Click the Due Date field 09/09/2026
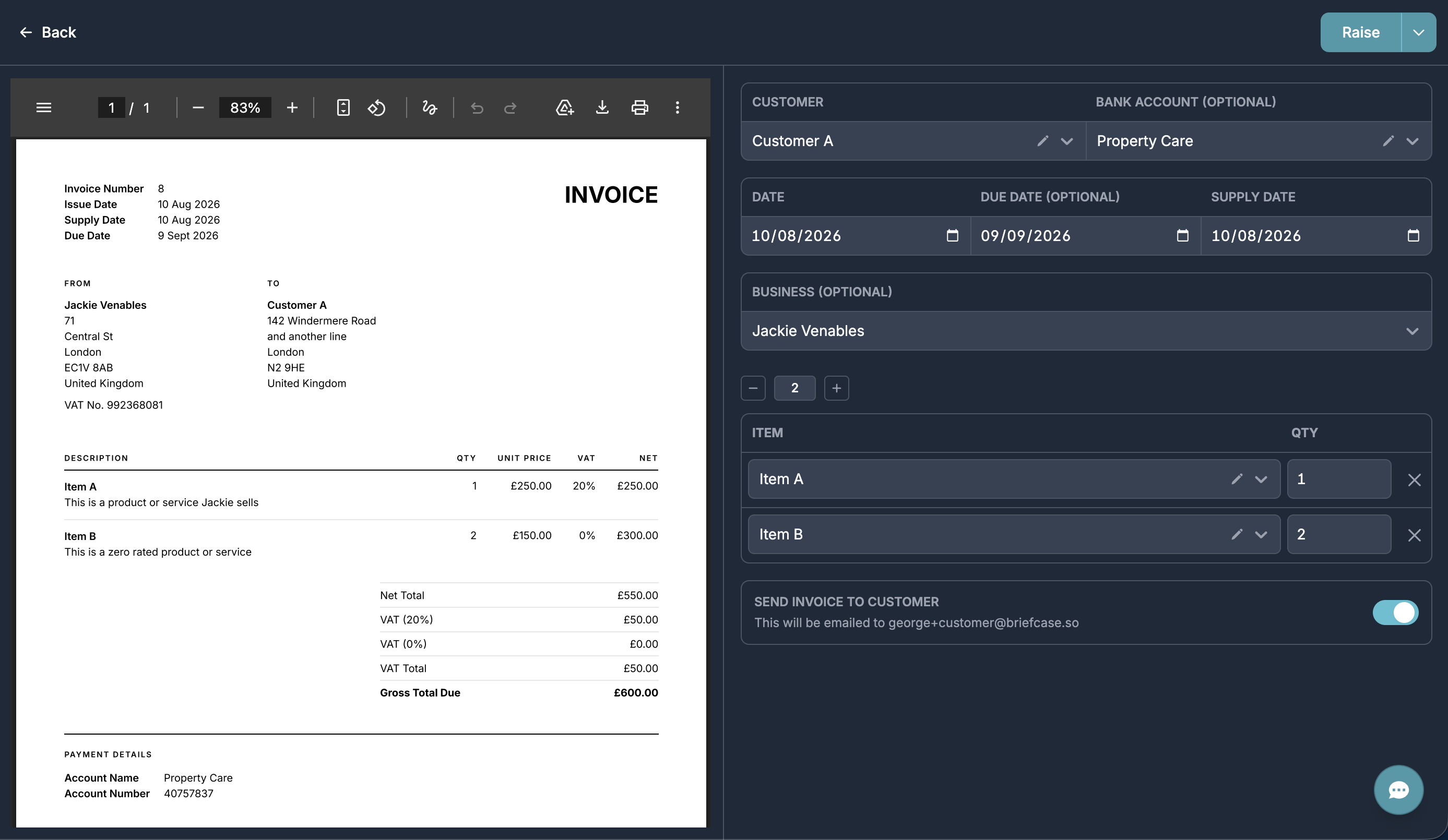Viewport: 1448px width, 840px height. (x=1085, y=235)
